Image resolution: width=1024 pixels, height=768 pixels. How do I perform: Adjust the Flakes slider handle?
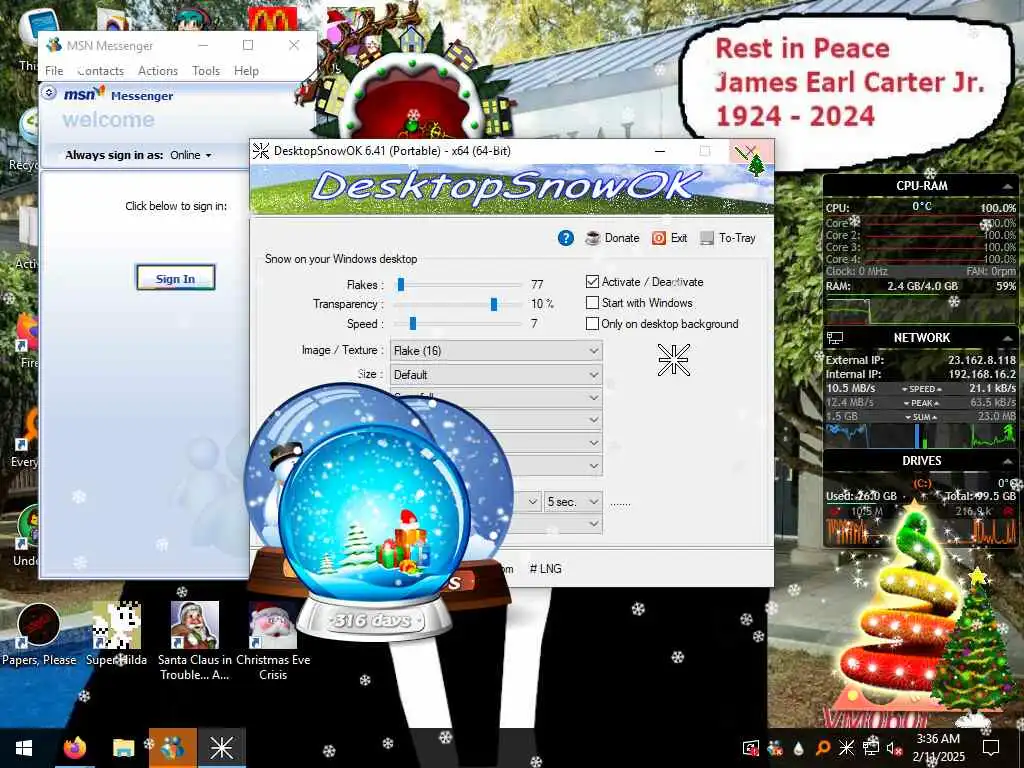point(401,284)
